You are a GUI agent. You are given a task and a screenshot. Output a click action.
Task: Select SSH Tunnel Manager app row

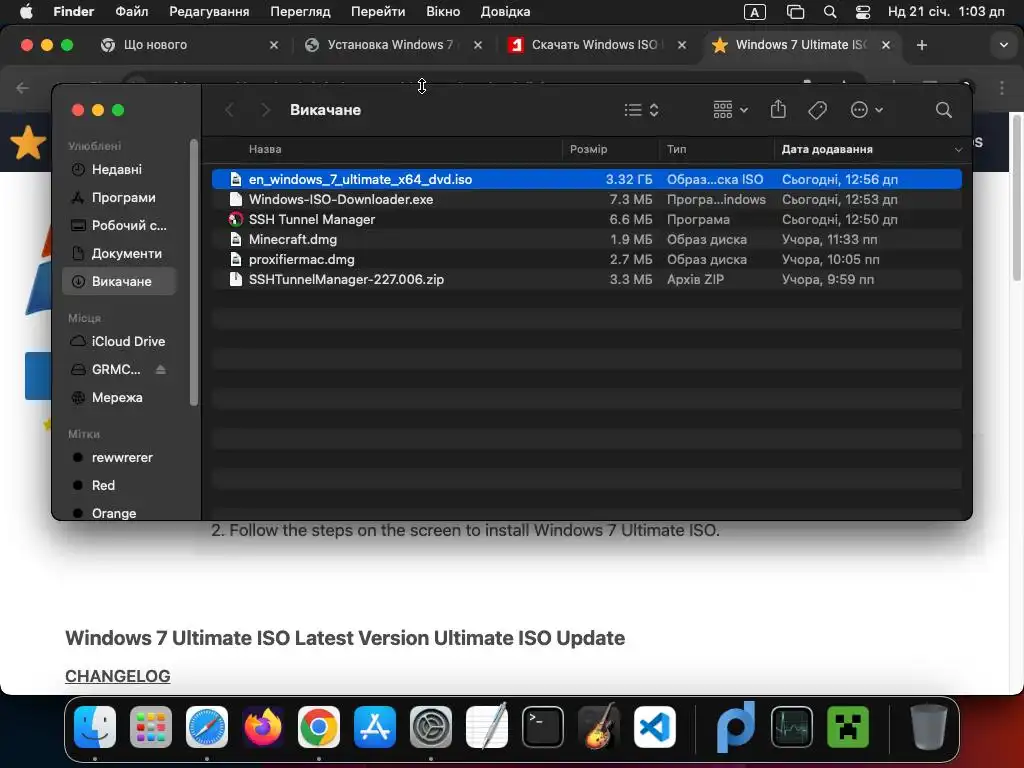[586, 219]
